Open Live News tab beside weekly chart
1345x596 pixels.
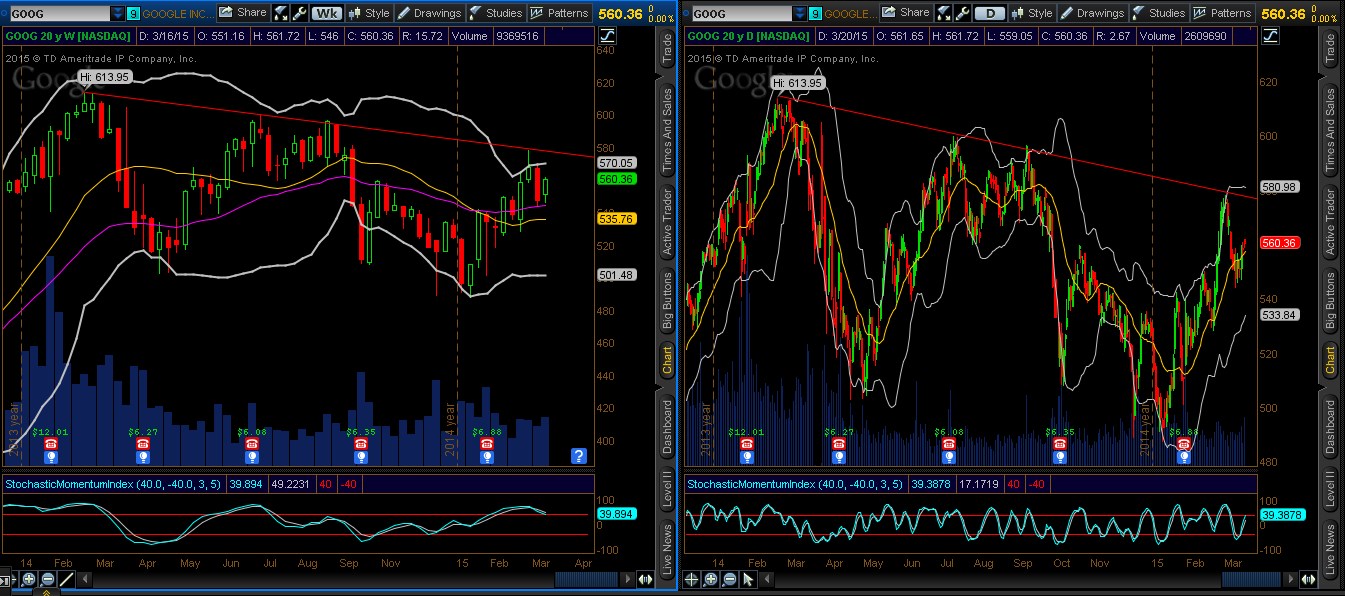point(667,548)
